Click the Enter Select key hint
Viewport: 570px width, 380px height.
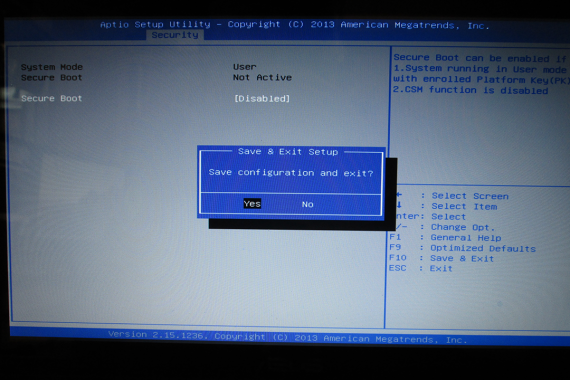click(x=430, y=217)
